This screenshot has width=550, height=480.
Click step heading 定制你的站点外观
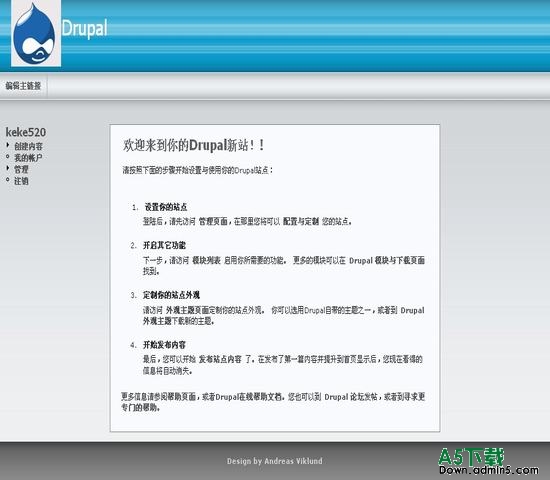pos(171,295)
